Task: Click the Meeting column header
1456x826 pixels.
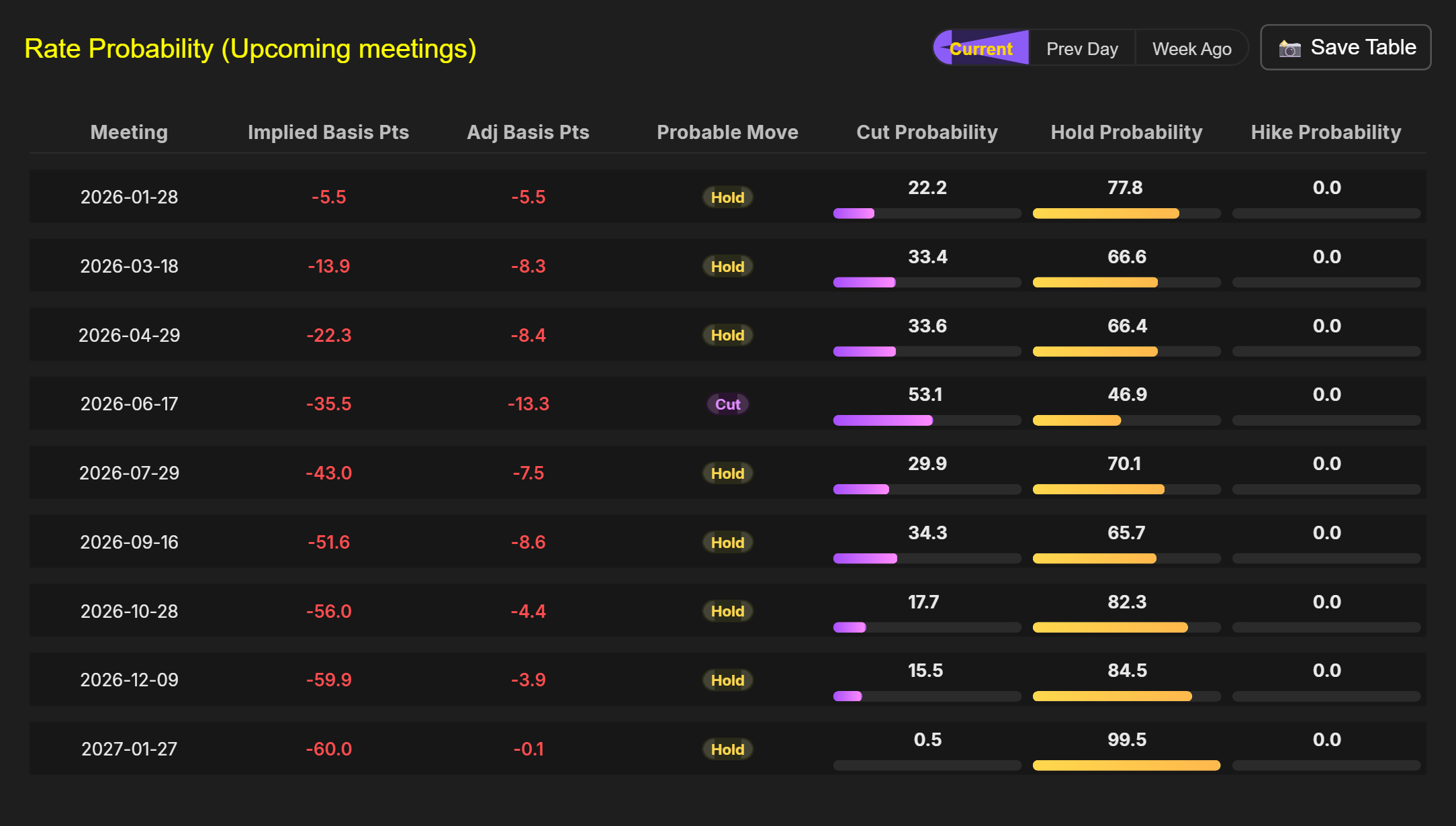Action: pos(129,132)
